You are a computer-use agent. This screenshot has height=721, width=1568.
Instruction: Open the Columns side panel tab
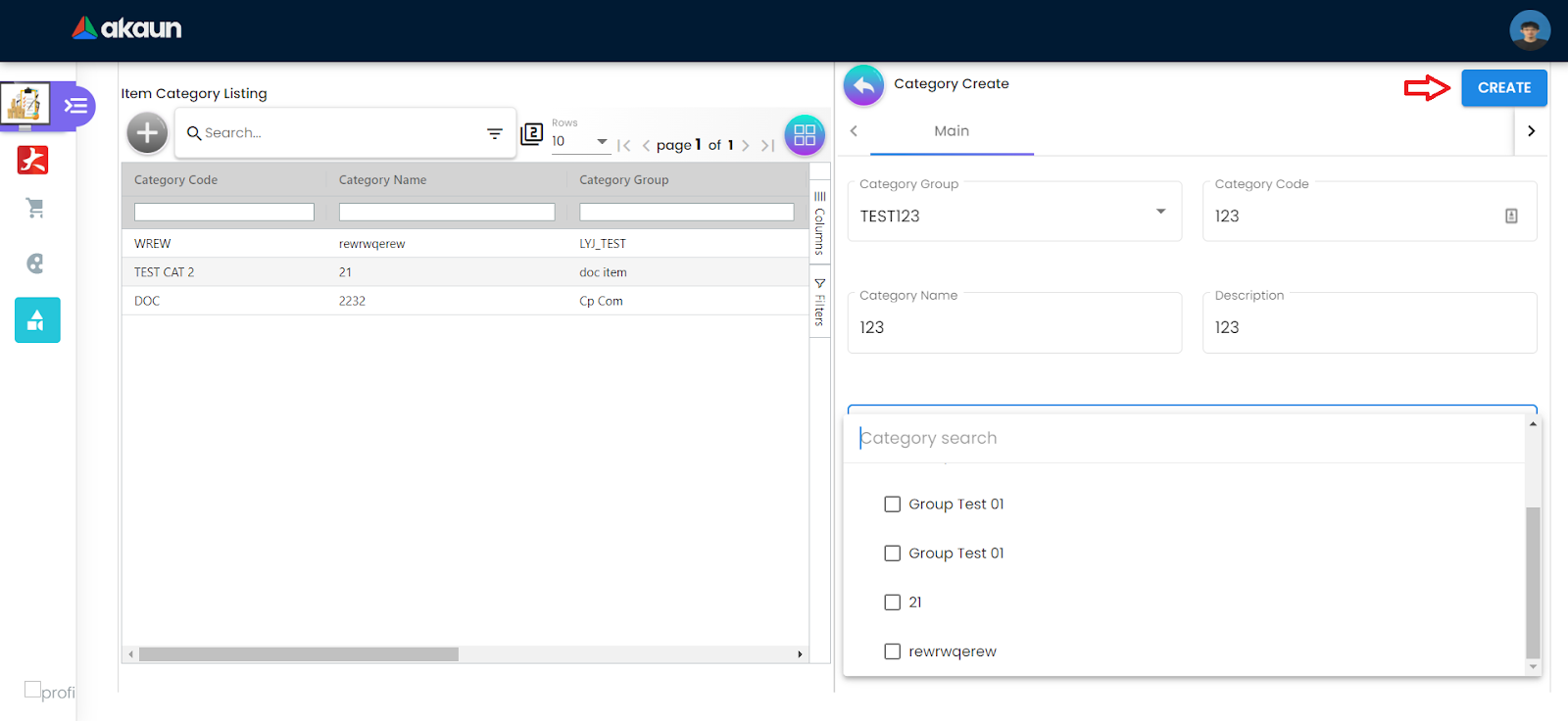(x=819, y=223)
